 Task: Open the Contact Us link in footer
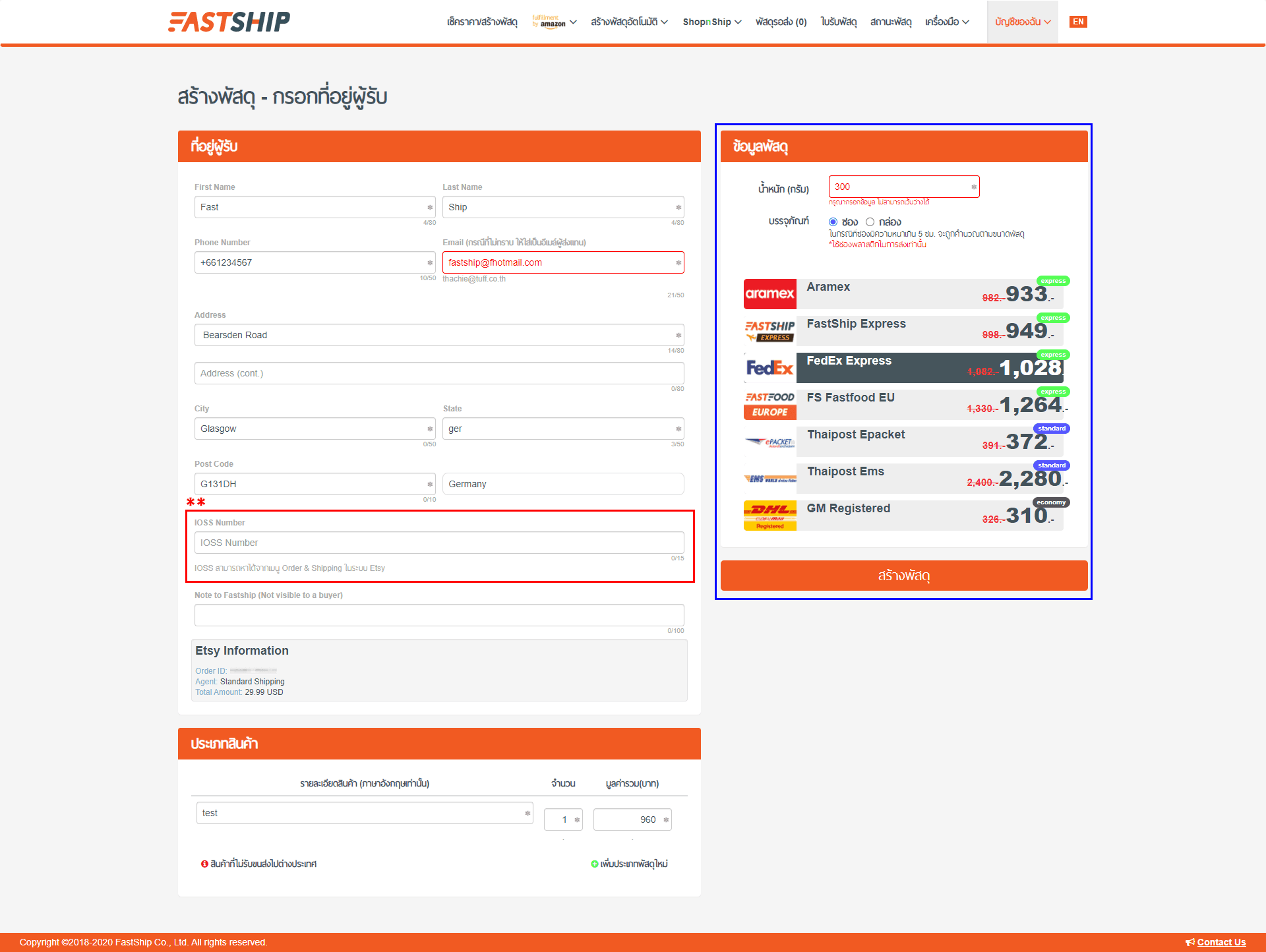point(1221,942)
